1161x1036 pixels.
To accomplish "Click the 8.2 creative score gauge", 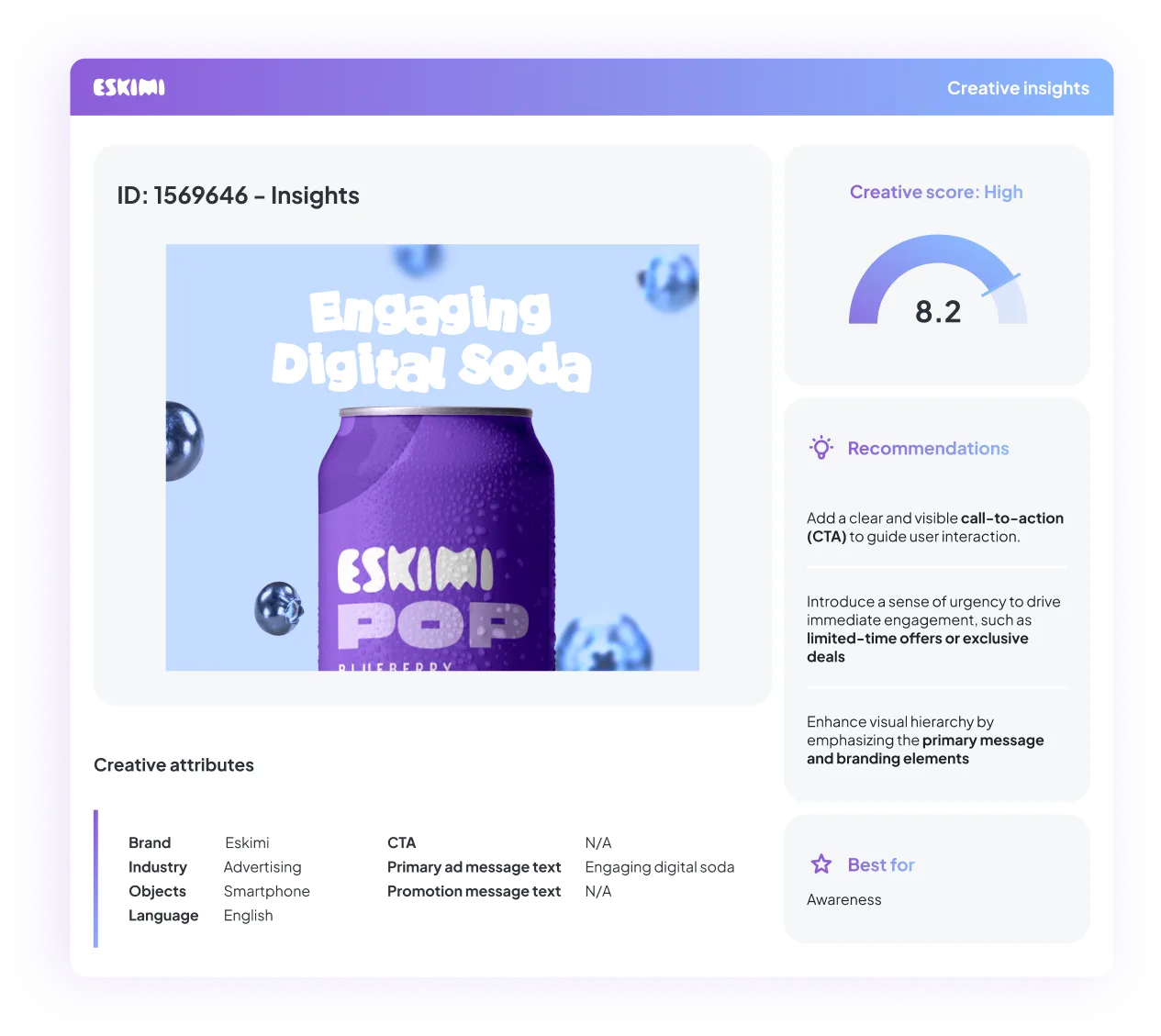I will [x=937, y=281].
